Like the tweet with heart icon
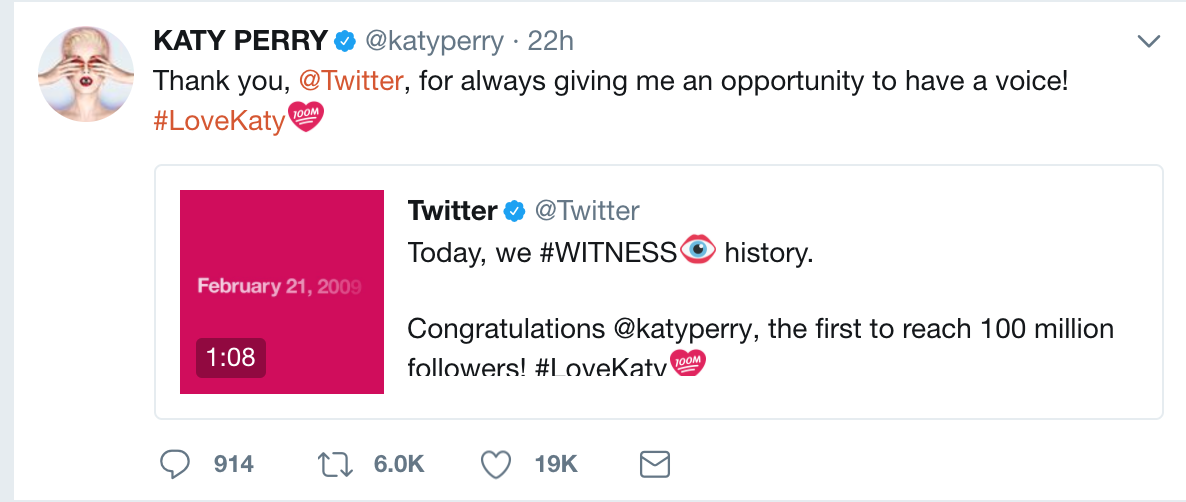This screenshot has height=502, width=1186. pyautogui.click(x=496, y=464)
